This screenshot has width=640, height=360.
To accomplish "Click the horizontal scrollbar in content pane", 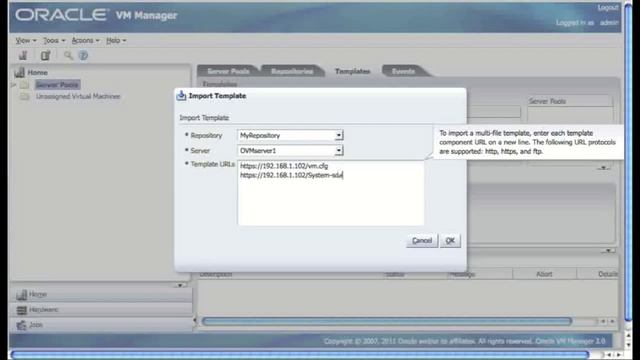I will [x=387, y=321].
